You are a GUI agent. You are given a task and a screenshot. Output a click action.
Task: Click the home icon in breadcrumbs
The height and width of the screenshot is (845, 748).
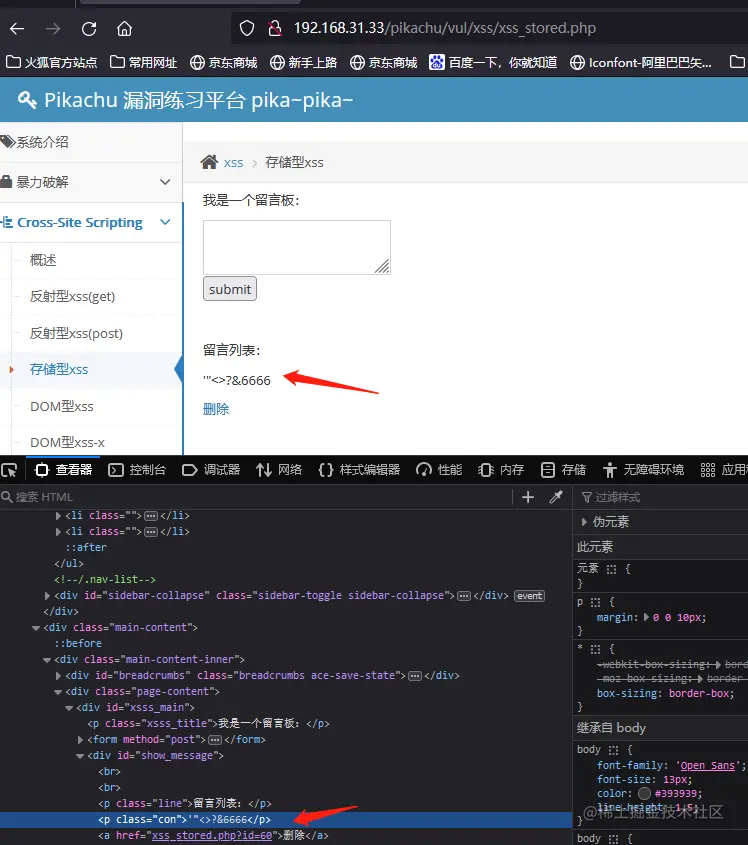tap(209, 162)
